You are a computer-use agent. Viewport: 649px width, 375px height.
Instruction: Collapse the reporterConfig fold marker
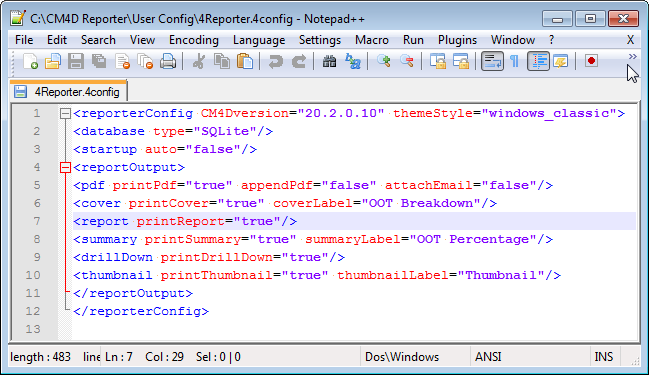[65, 113]
